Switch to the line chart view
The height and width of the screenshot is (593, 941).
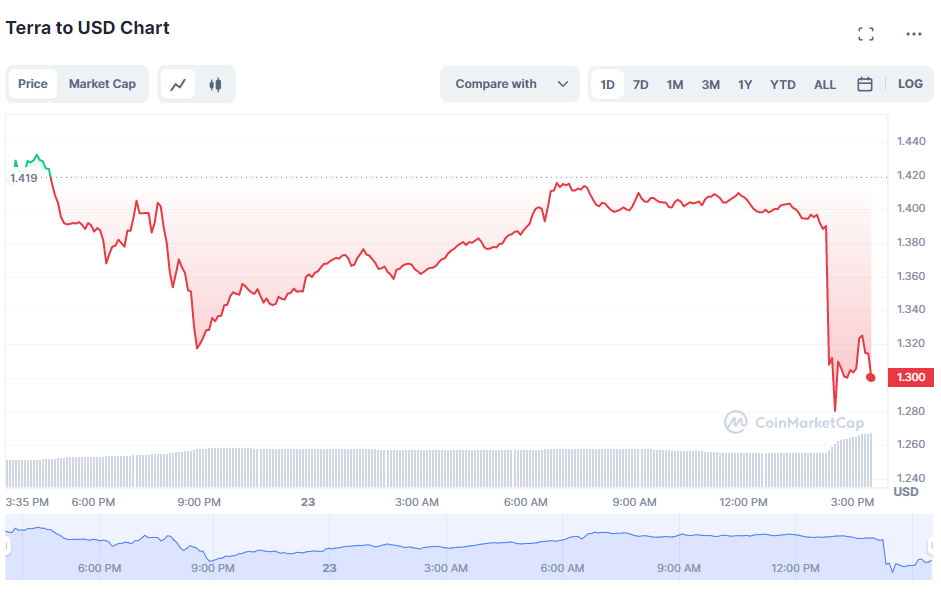pos(178,84)
